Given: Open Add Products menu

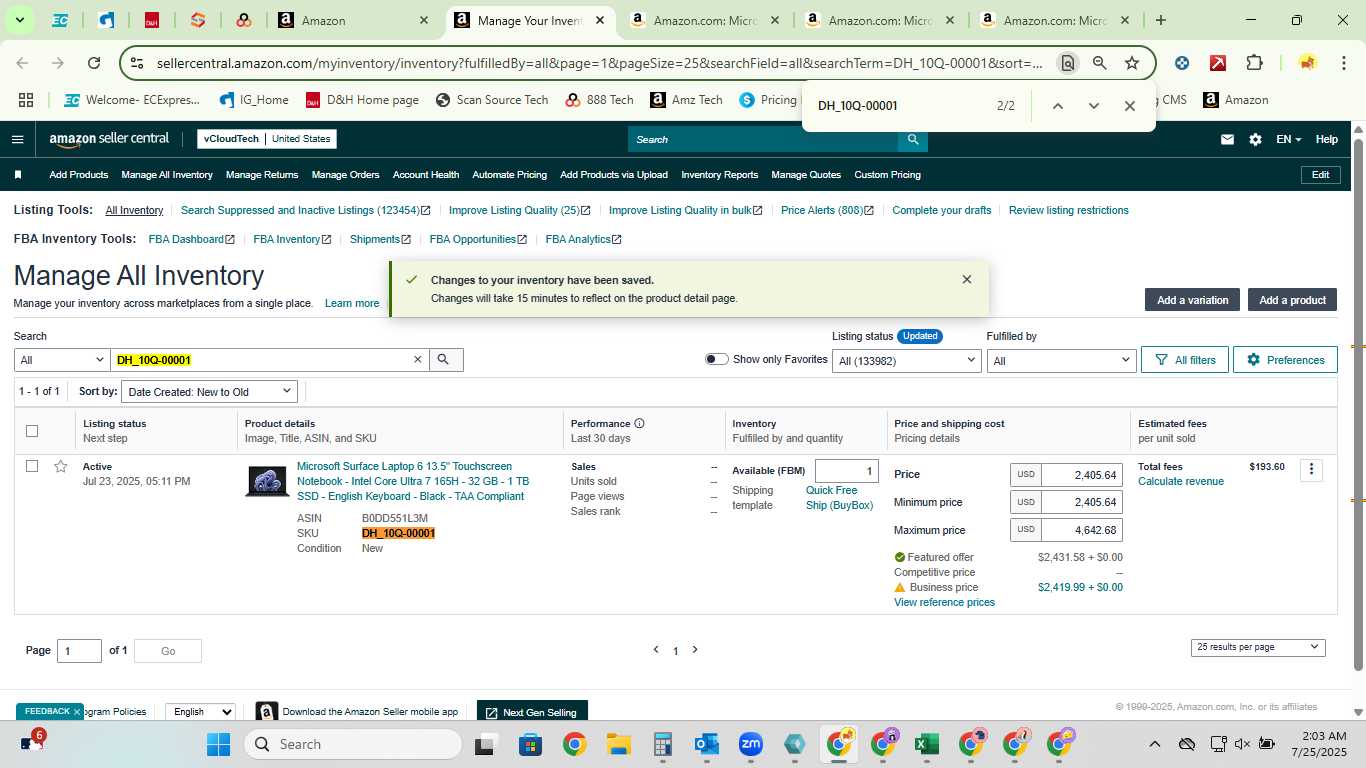Looking at the screenshot, I should [x=79, y=175].
